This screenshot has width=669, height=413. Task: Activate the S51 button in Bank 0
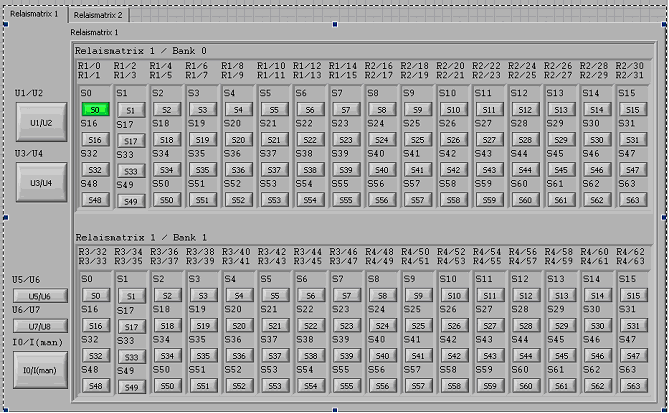coord(203,200)
